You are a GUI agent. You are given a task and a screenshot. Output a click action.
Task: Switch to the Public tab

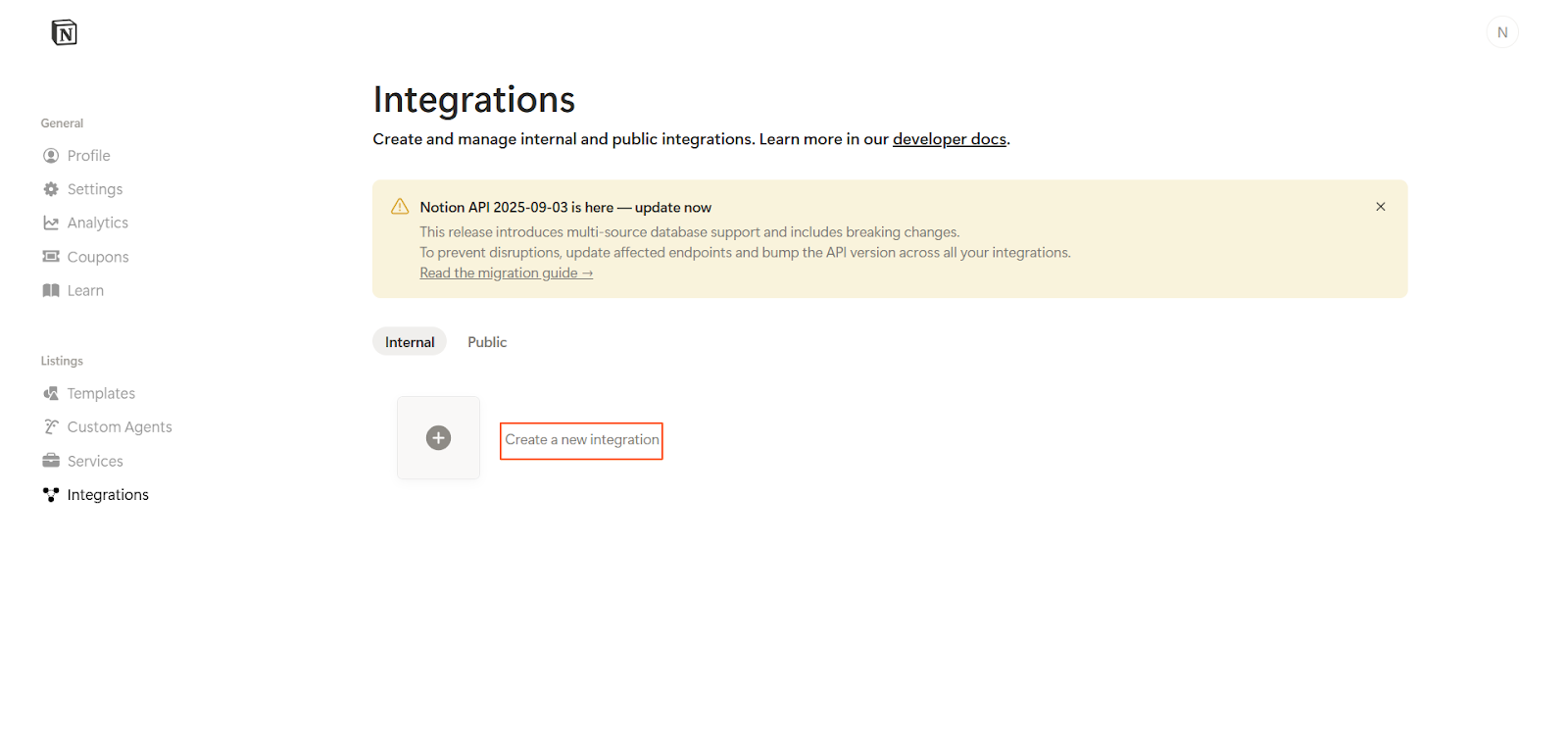click(x=487, y=342)
